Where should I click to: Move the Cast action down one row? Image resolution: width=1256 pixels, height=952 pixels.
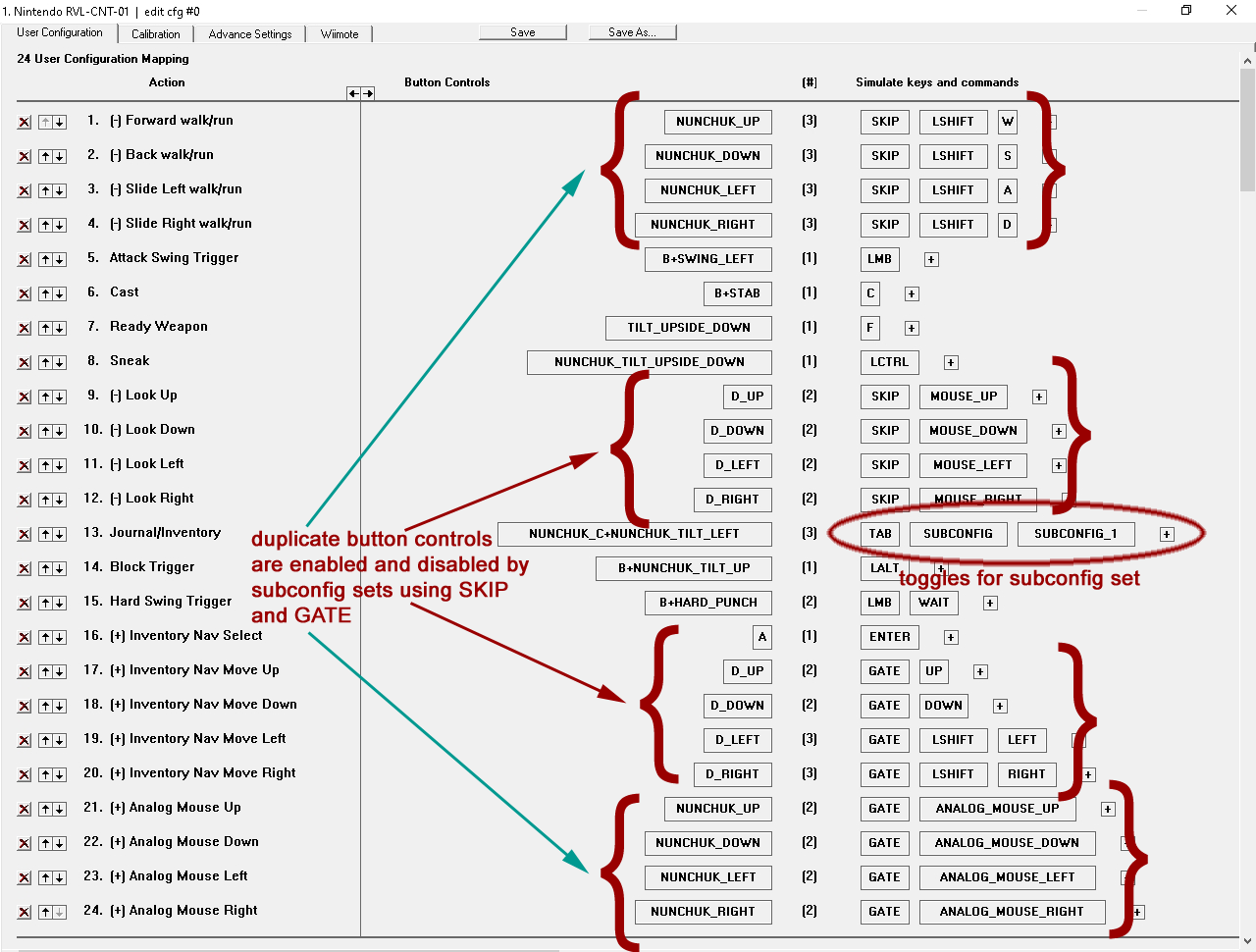(x=60, y=294)
